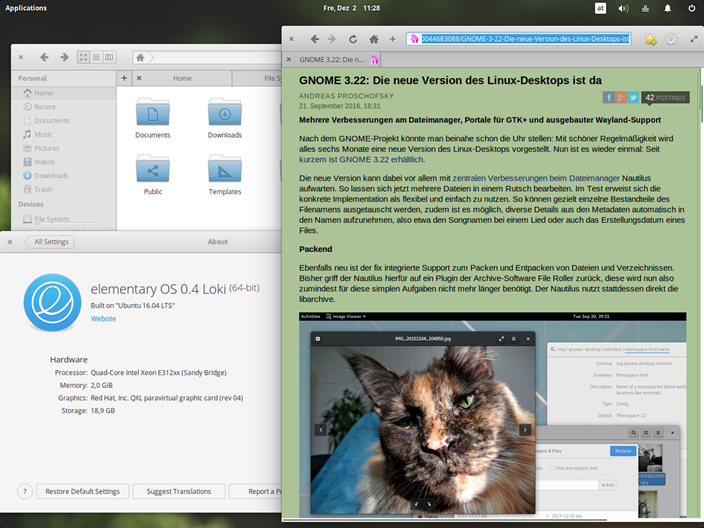Viewport: 704px width, 528px height.
Task: Switch Files to icon grid view
Action: [84, 57]
